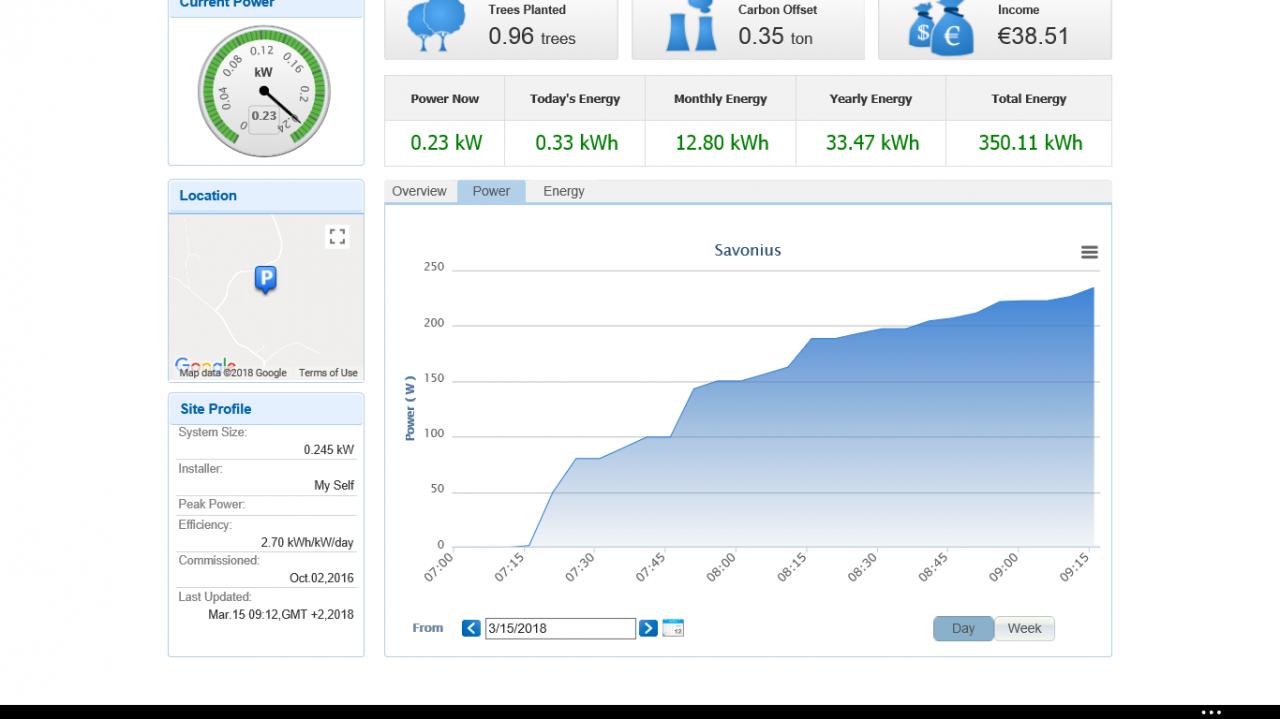
Task: Click the Power Now value 0.23 kW
Action: pyautogui.click(x=446, y=143)
